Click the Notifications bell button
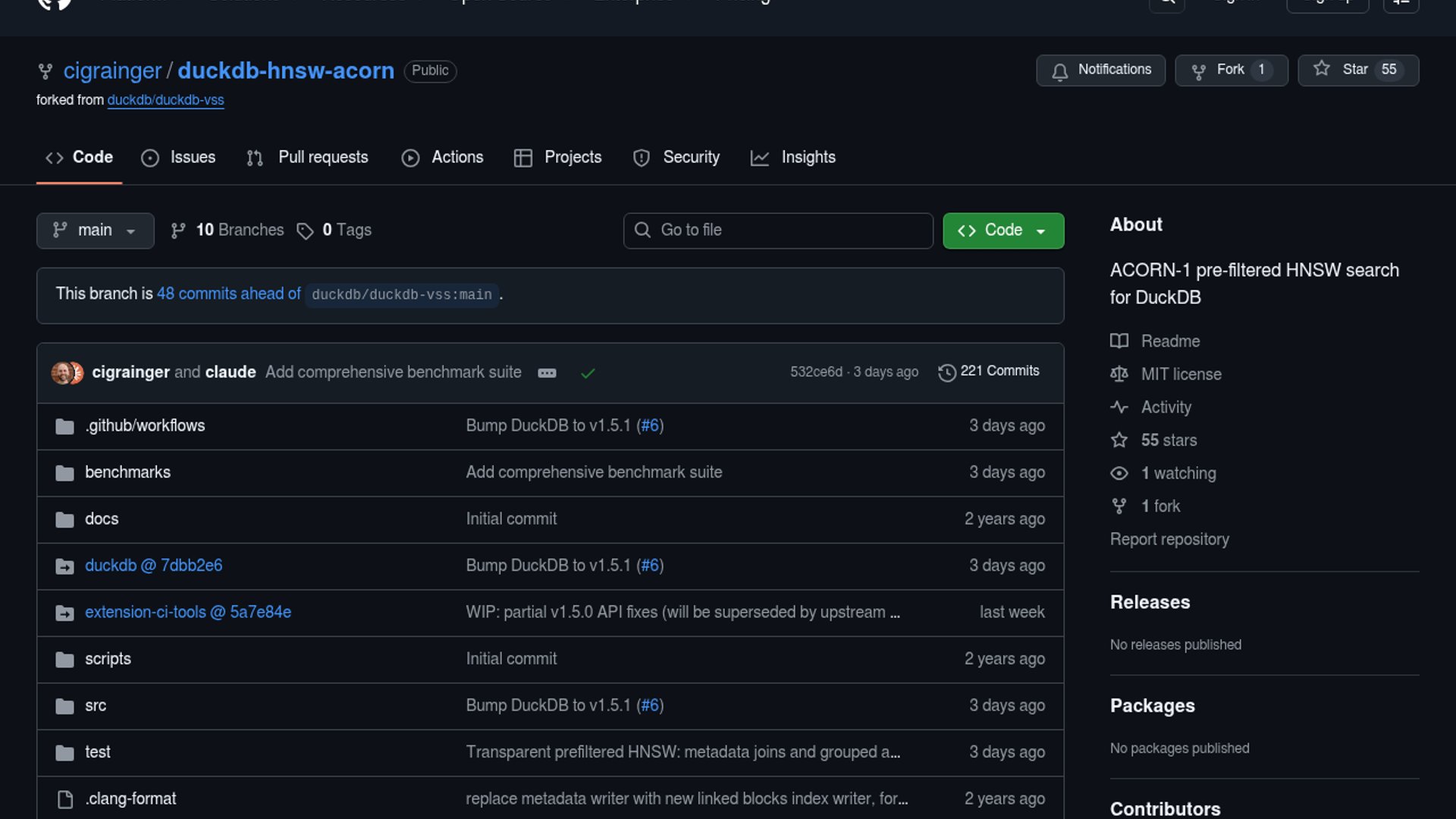Viewport: 1456px width, 819px height. click(x=1100, y=70)
